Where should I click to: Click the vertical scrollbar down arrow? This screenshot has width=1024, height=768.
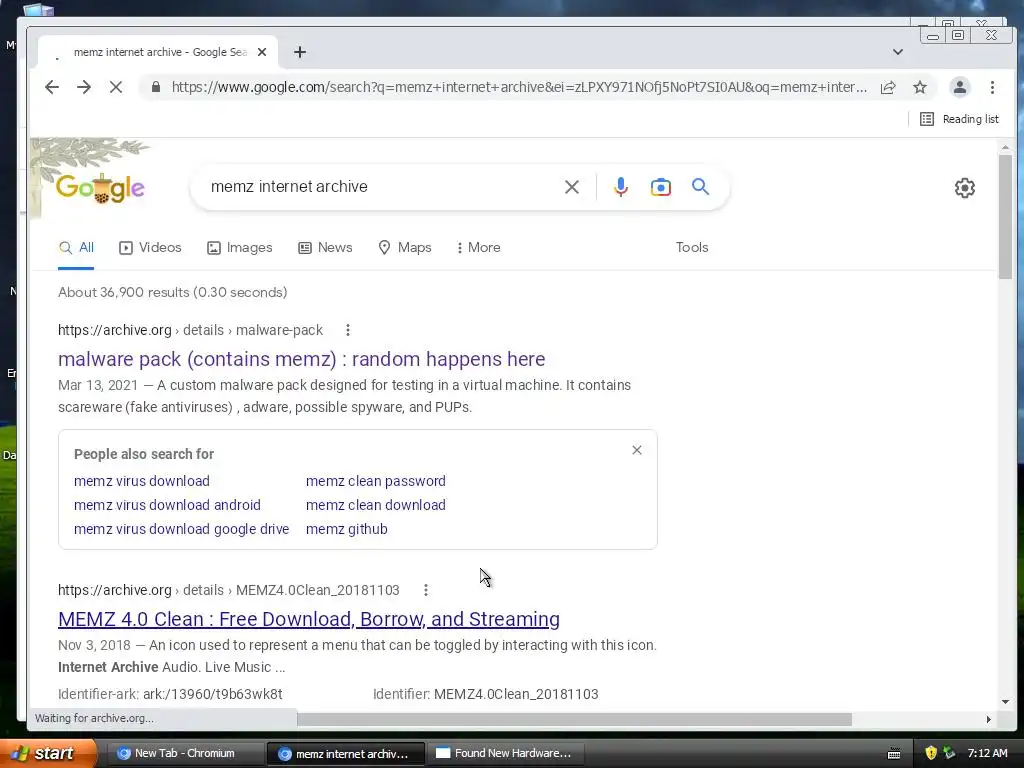(1005, 702)
